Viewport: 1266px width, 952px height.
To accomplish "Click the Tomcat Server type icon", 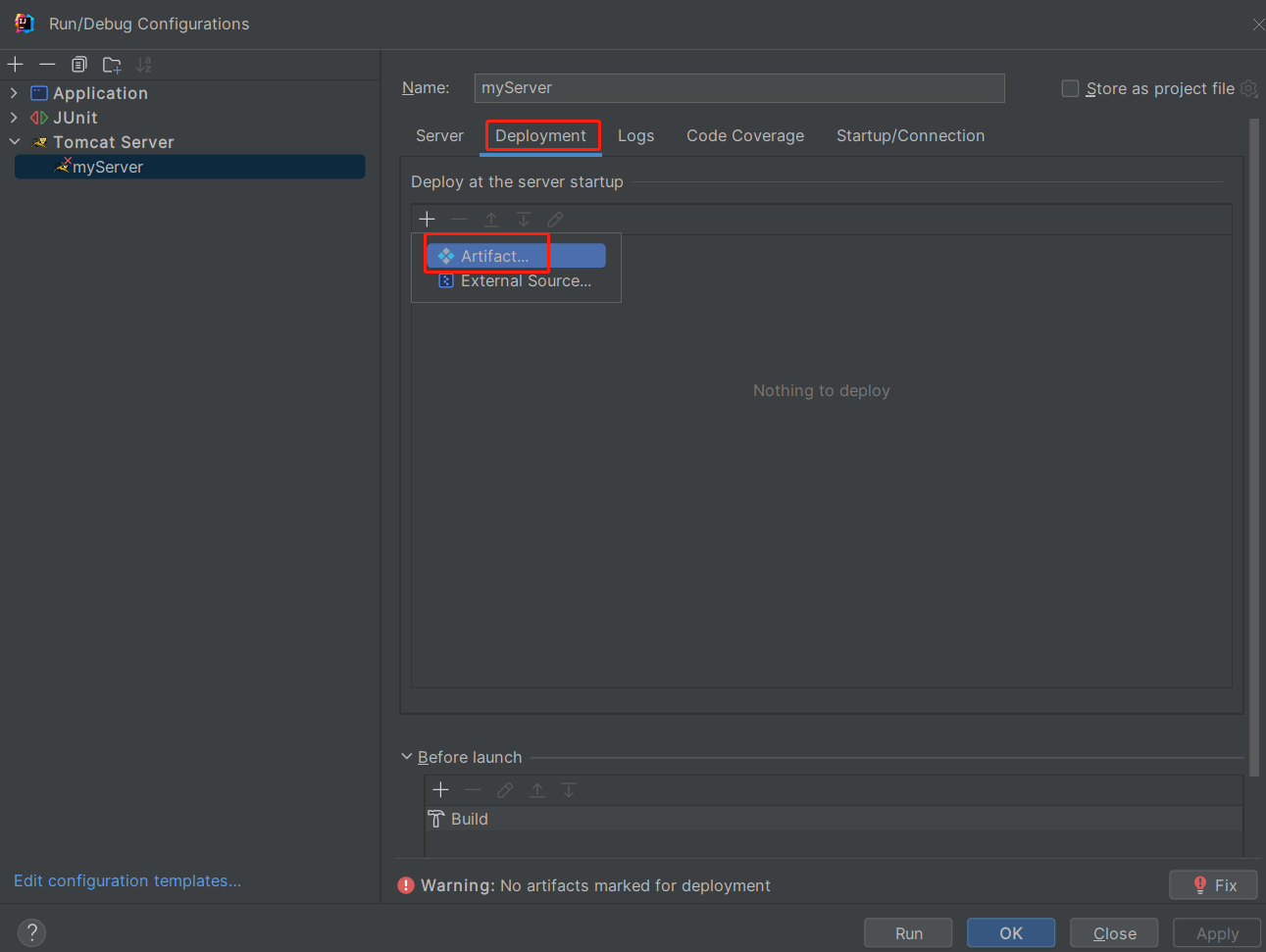I will pos(40,142).
